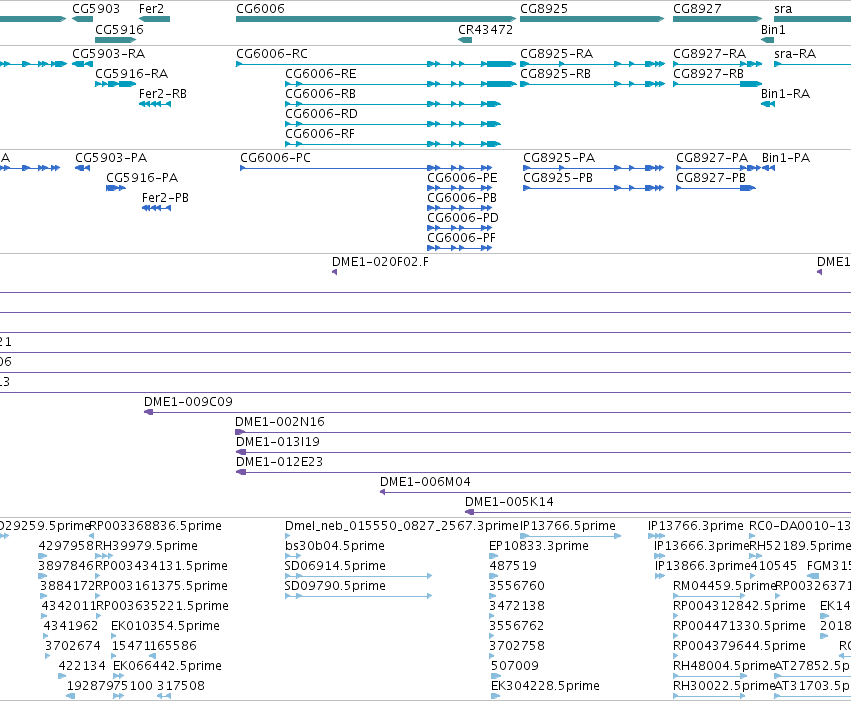
Task: Select the bs30b04.5prime EST glyph
Action: click(293, 556)
